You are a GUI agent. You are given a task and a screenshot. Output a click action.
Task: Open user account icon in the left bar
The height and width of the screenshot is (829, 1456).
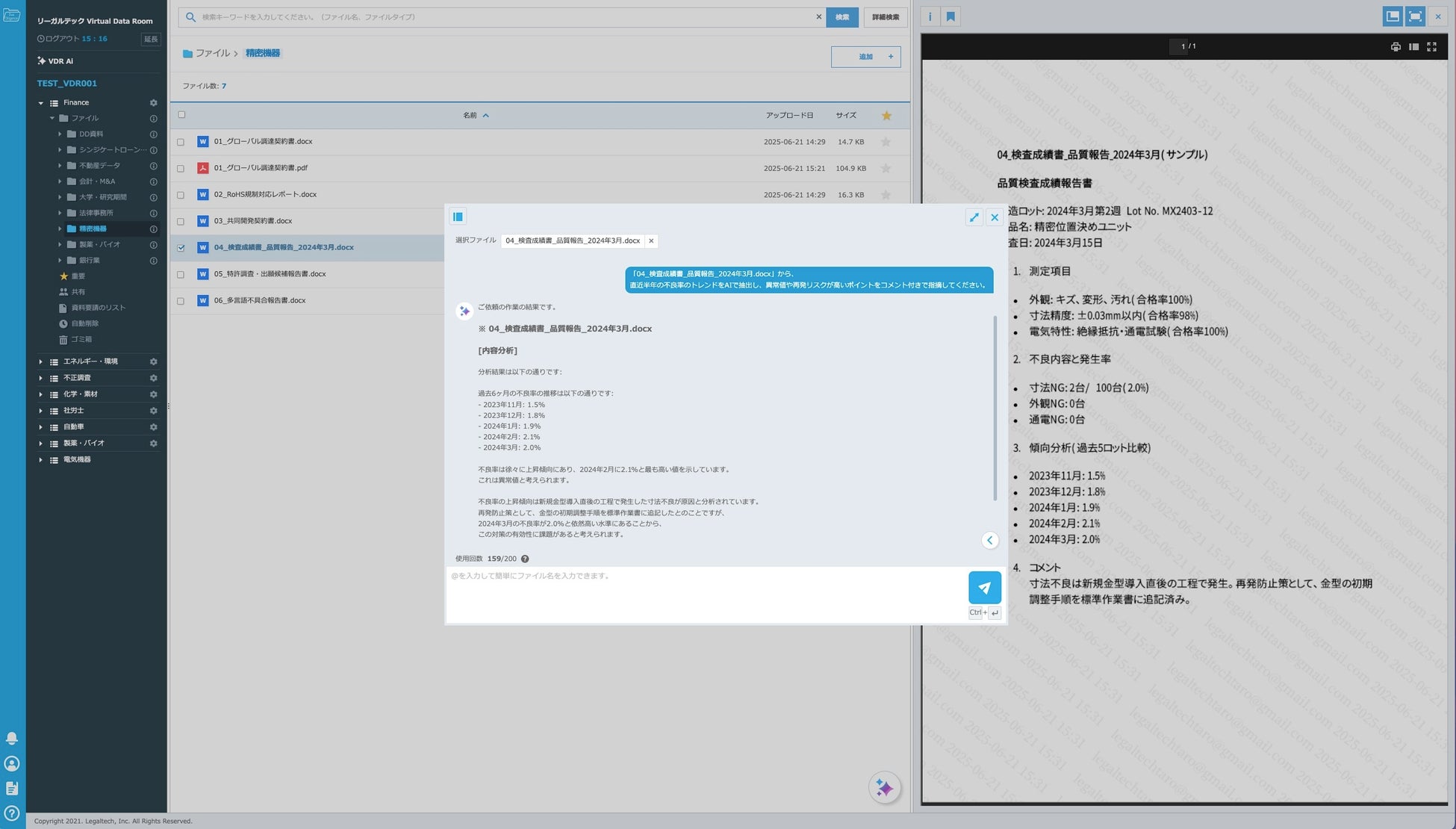(x=12, y=763)
